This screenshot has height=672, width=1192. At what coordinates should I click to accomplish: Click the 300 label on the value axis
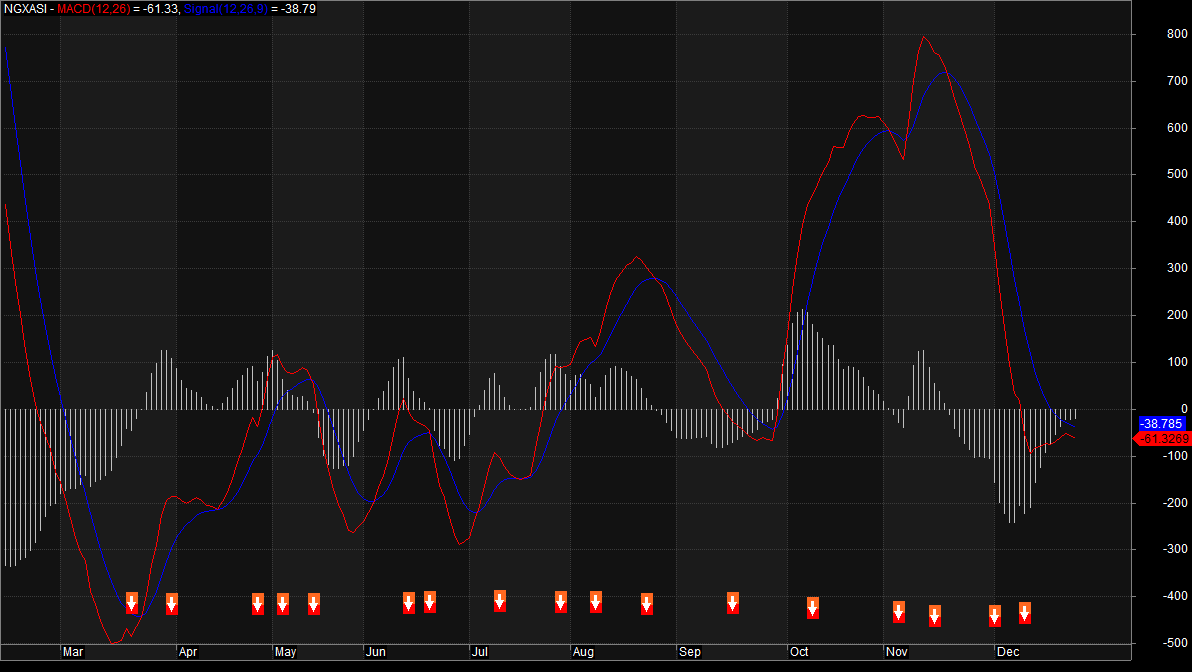(x=1177, y=268)
